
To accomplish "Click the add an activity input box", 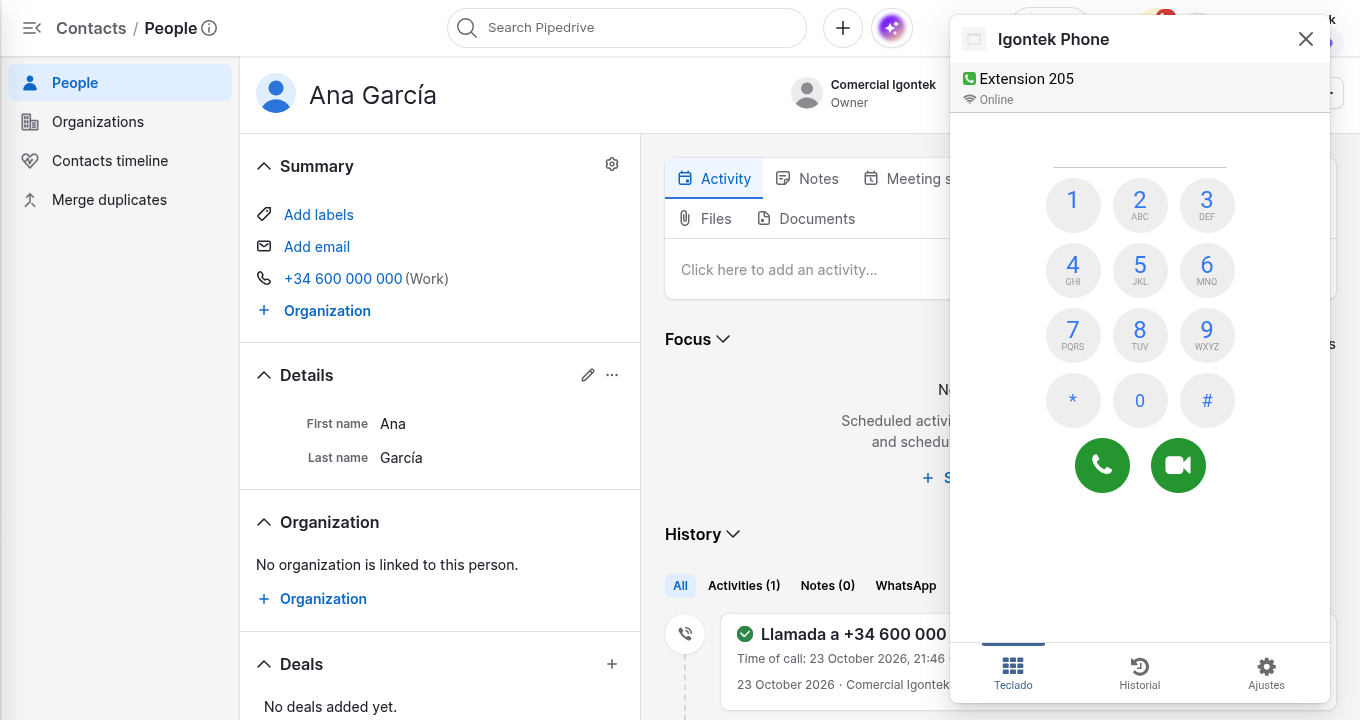I will click(x=806, y=269).
